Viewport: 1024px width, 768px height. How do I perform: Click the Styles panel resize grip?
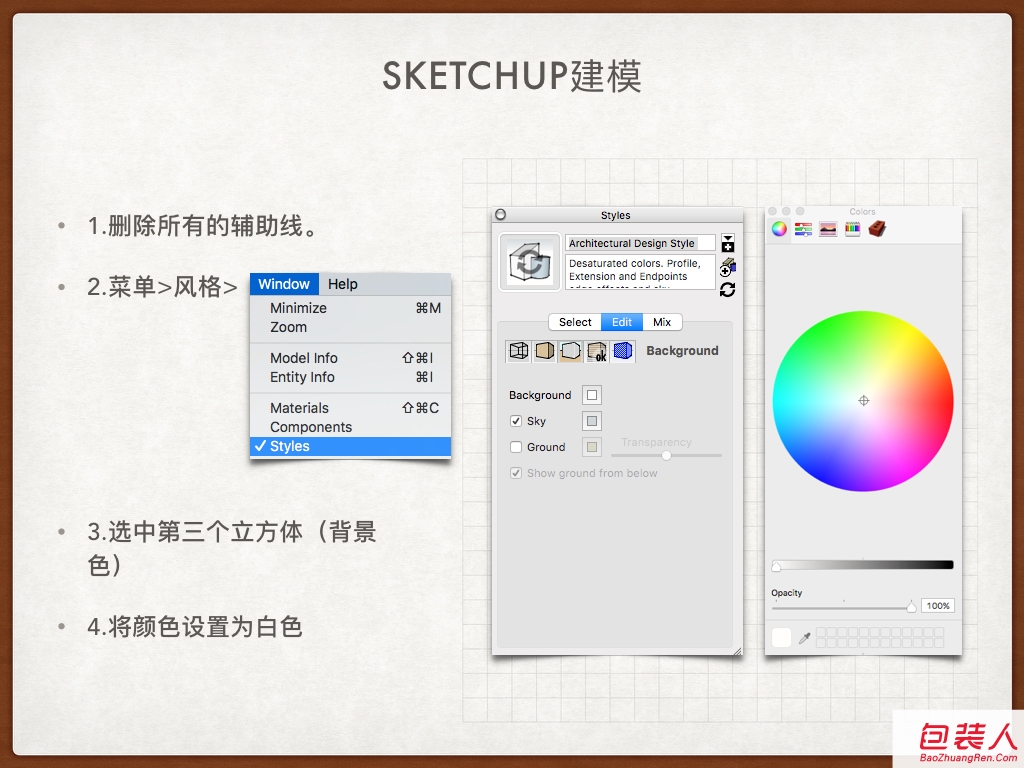click(737, 650)
